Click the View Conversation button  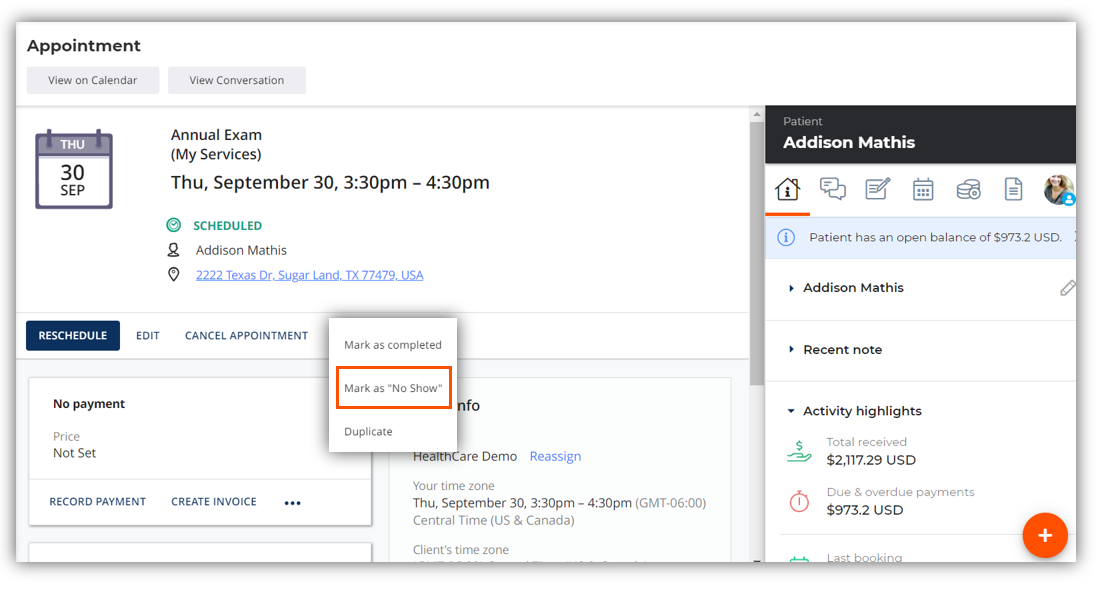pyautogui.click(x=237, y=81)
